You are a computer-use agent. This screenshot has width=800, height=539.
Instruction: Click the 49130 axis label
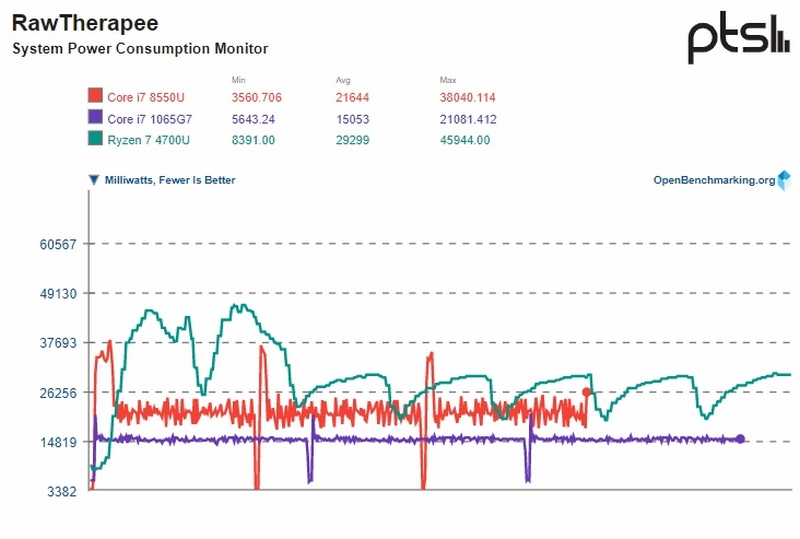(58, 294)
